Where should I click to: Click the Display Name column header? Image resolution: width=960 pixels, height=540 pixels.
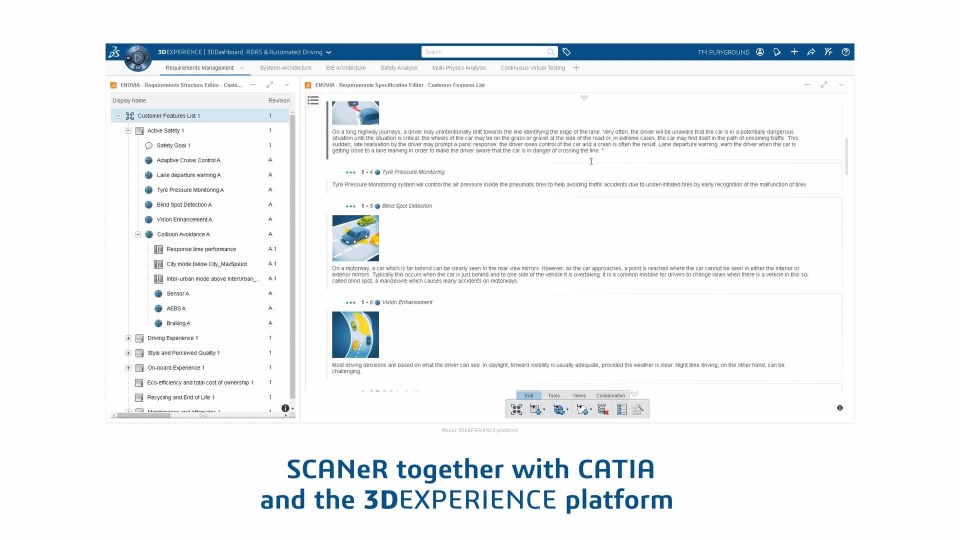129,100
